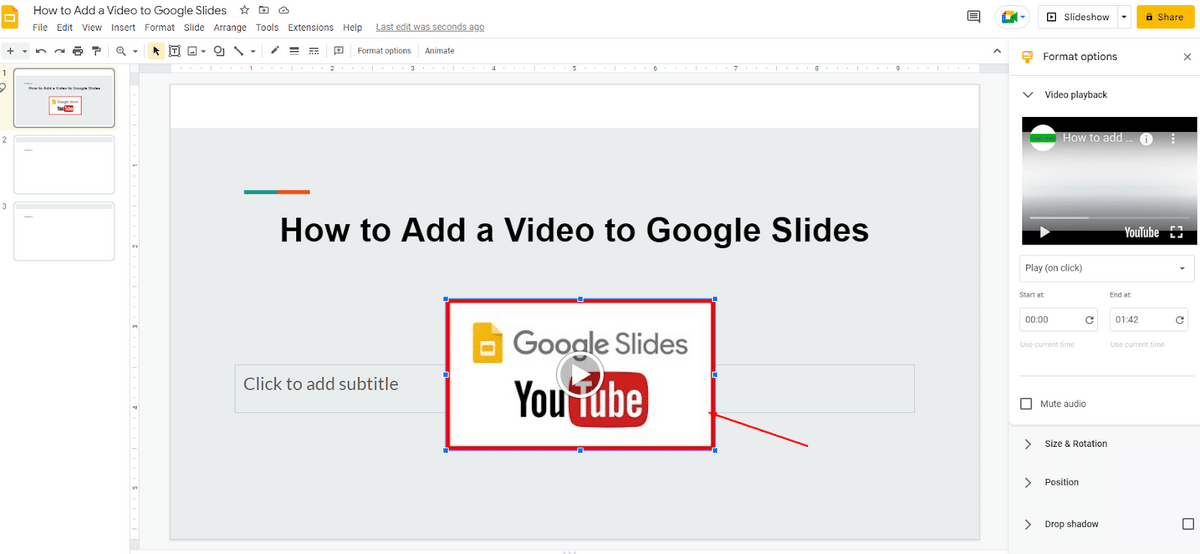
Task: Select the Paint format tool
Action: click(x=96, y=51)
